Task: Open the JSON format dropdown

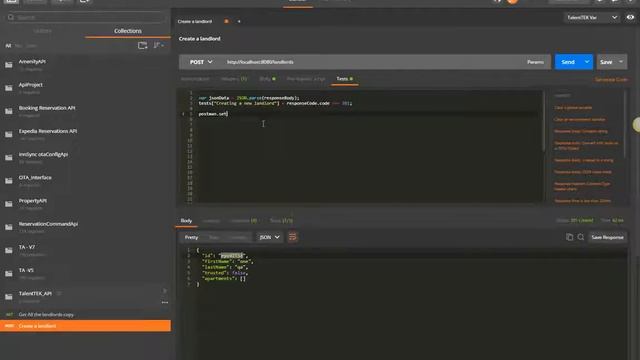Action: pyautogui.click(x=269, y=237)
